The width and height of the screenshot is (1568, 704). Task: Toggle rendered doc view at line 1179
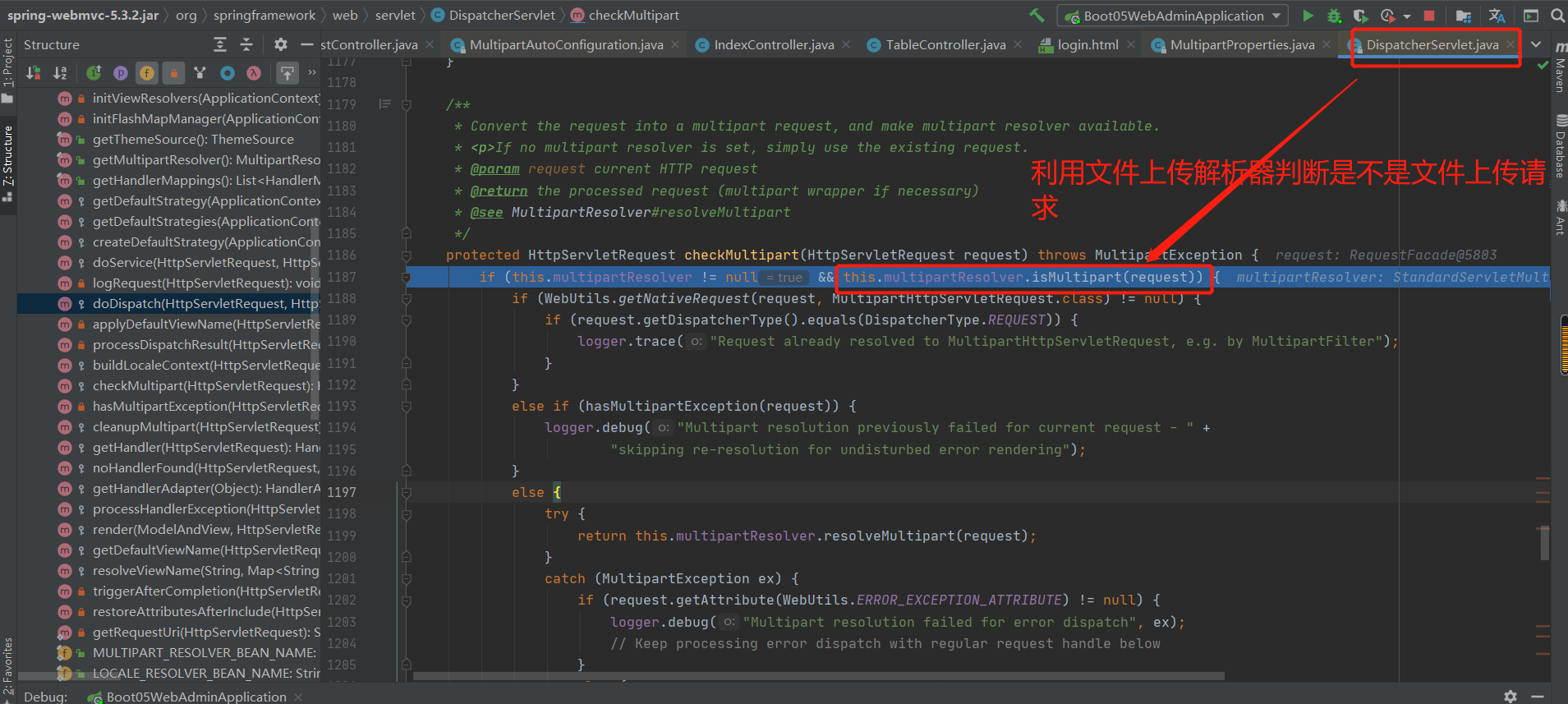(384, 104)
